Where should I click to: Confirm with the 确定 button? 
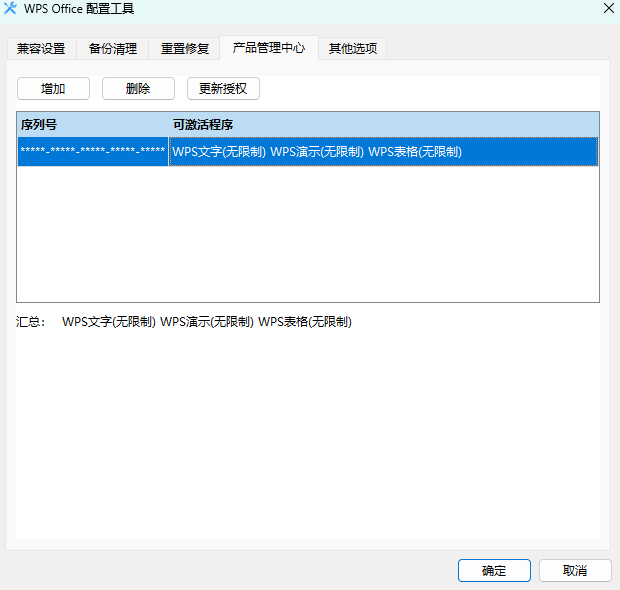click(x=494, y=571)
